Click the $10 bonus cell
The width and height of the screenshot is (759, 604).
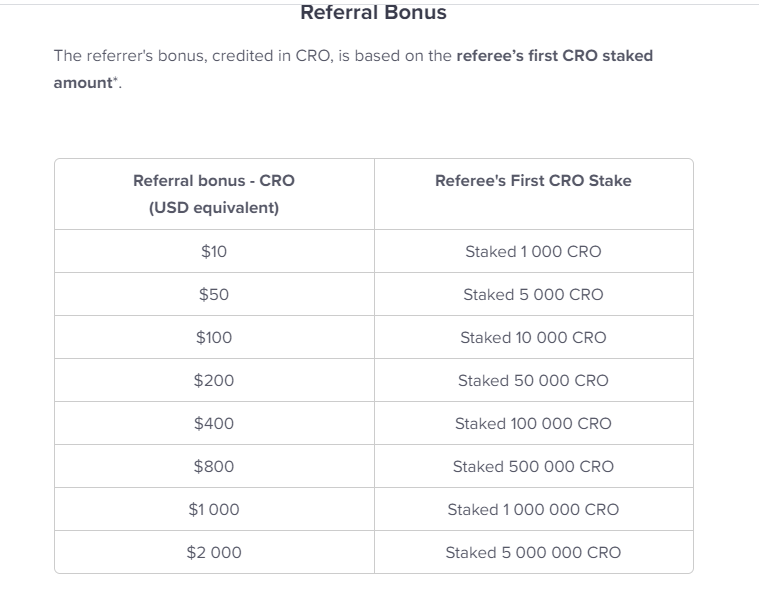(x=214, y=251)
